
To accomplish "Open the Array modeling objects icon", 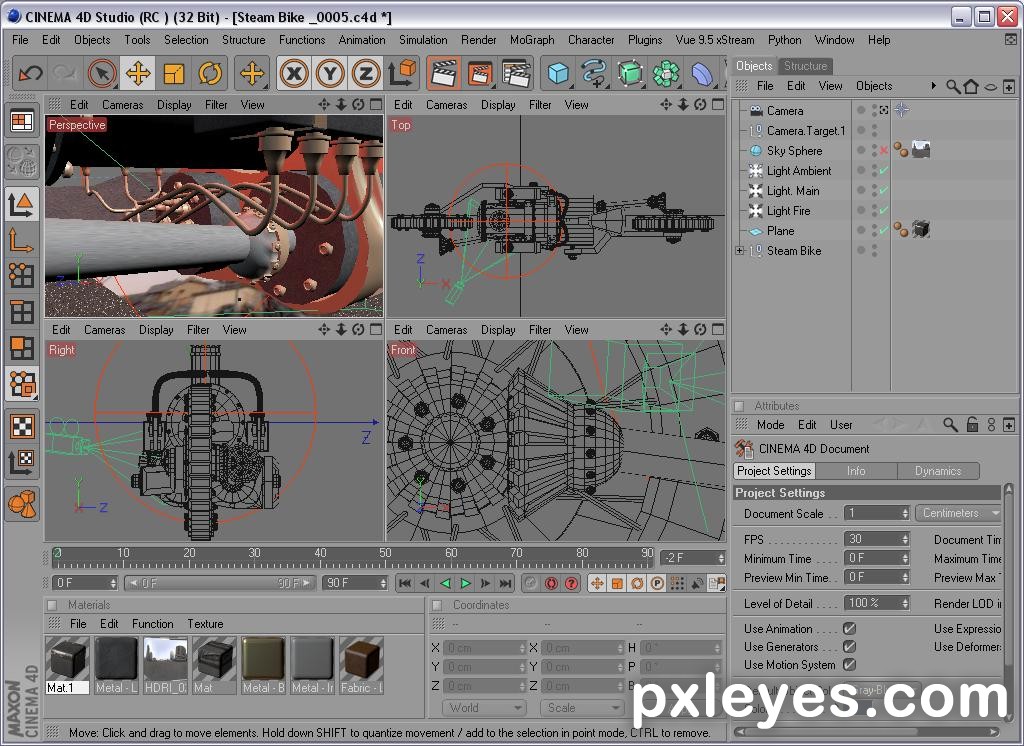I will pos(665,73).
